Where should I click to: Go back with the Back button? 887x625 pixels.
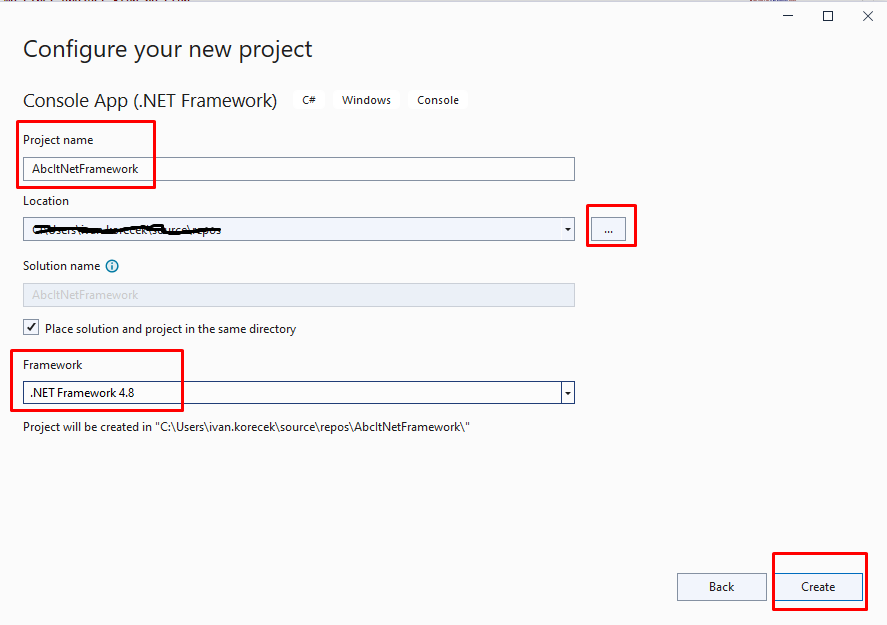pyautogui.click(x=721, y=587)
